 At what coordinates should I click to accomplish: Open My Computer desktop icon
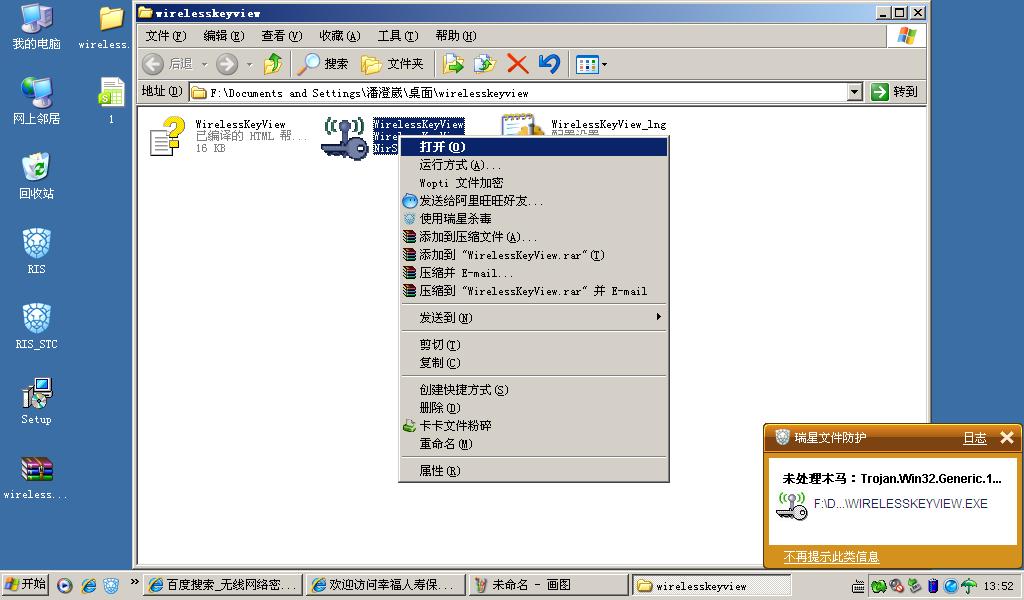coord(37,26)
